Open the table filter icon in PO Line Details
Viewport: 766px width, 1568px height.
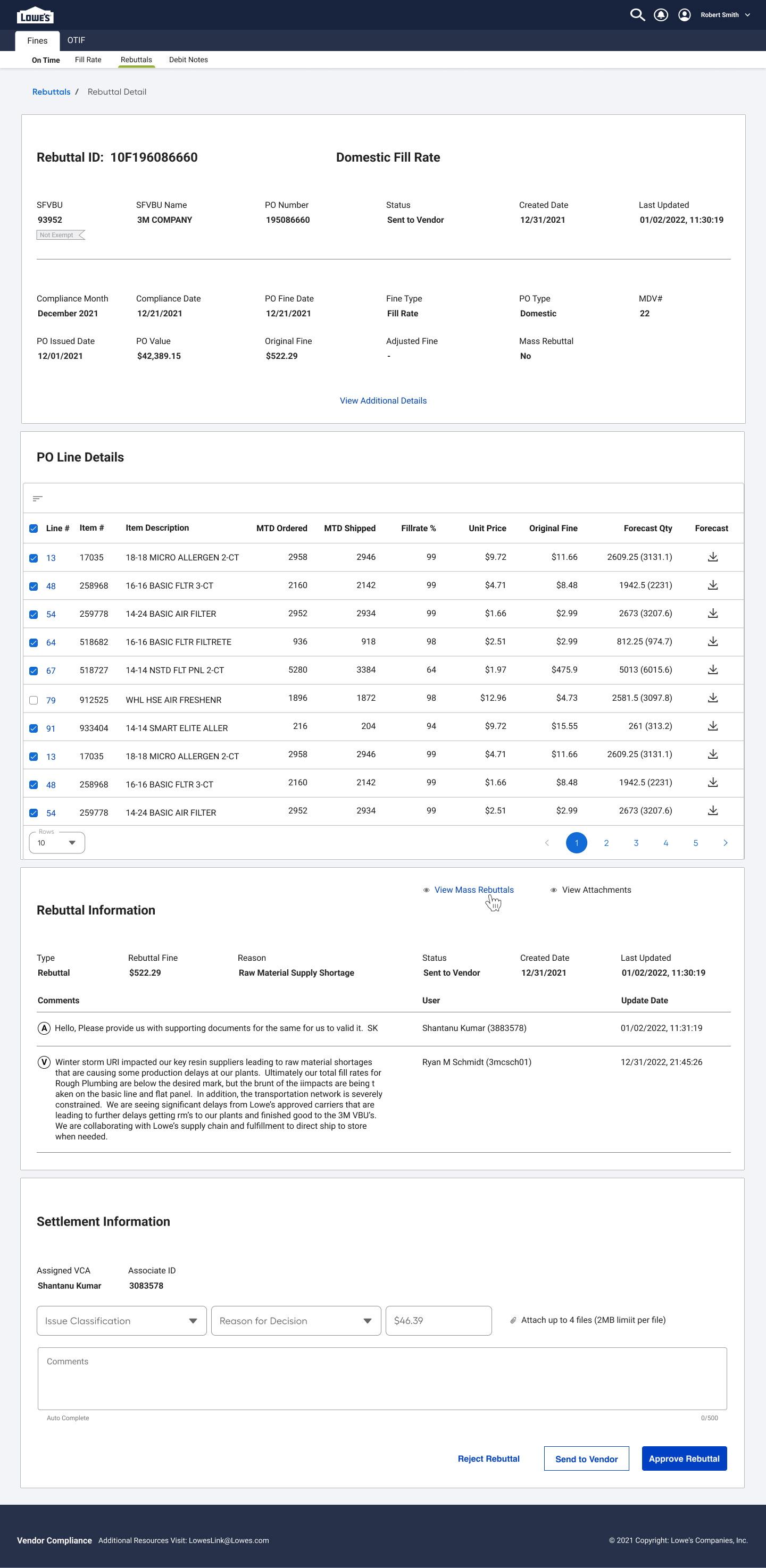37,499
